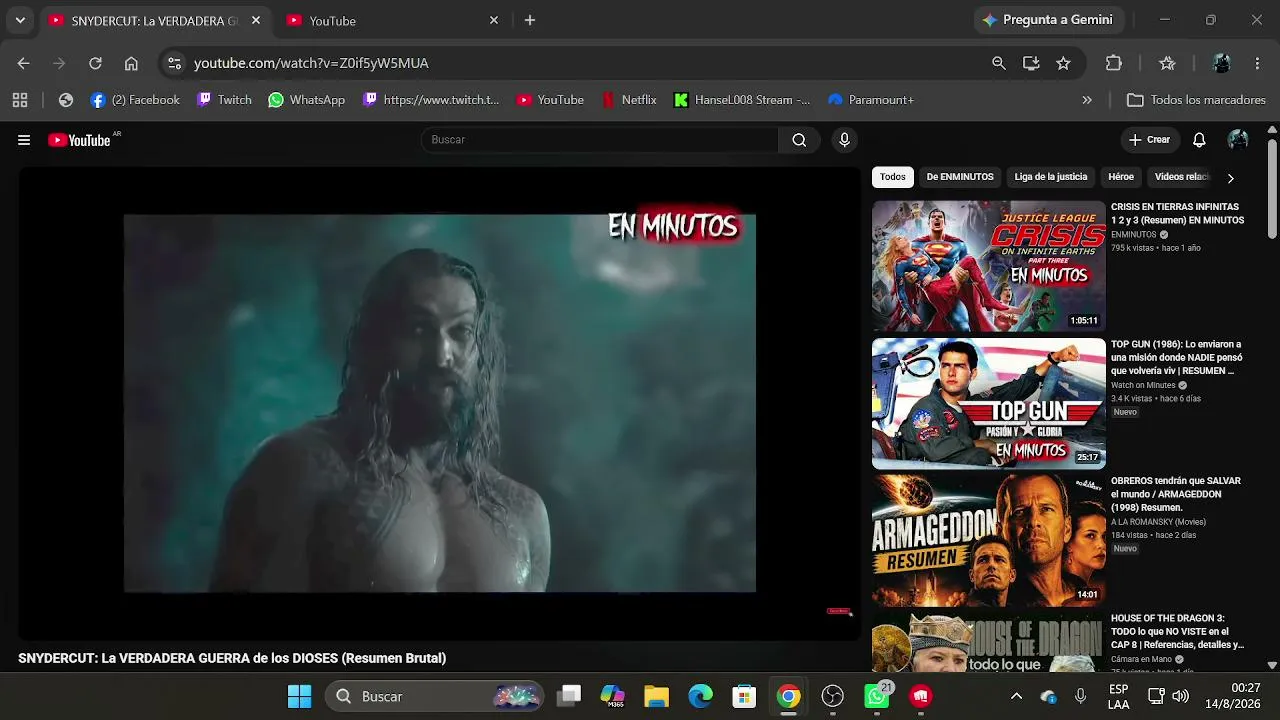
Task: Focus the YouTube Buscar search field
Action: point(600,140)
